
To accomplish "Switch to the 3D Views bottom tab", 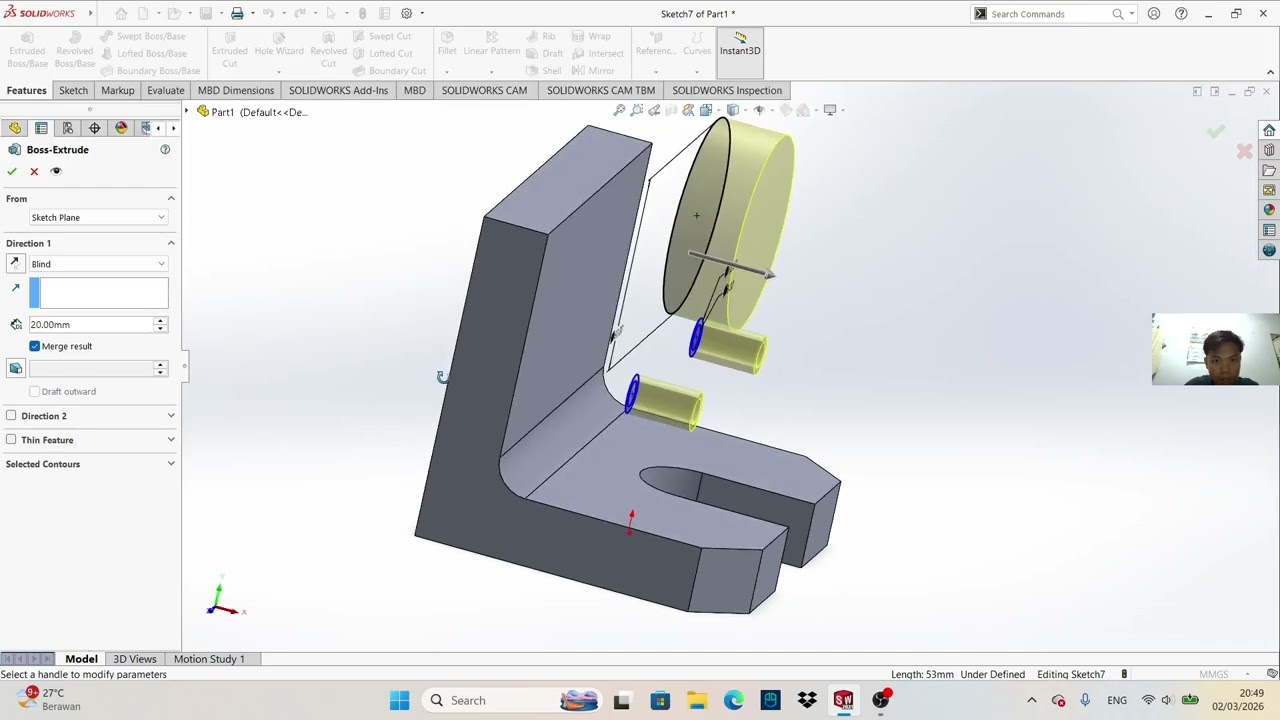I will point(135,659).
